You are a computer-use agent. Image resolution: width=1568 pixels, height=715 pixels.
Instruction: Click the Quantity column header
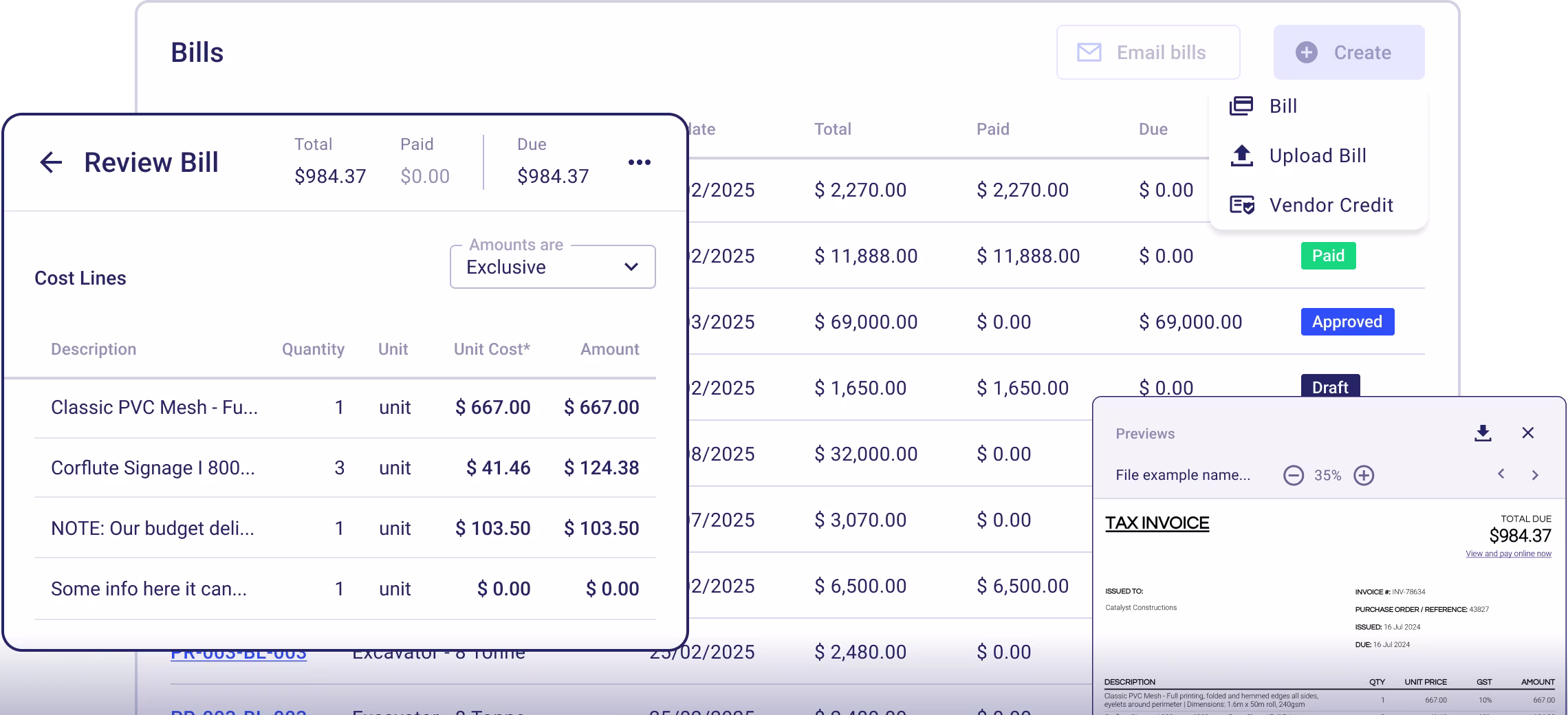(313, 349)
